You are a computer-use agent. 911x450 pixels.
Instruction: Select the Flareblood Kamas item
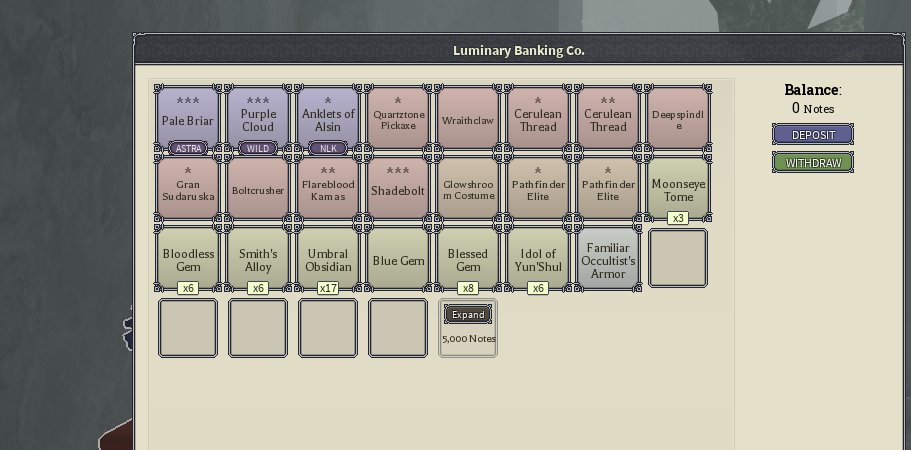(328, 189)
